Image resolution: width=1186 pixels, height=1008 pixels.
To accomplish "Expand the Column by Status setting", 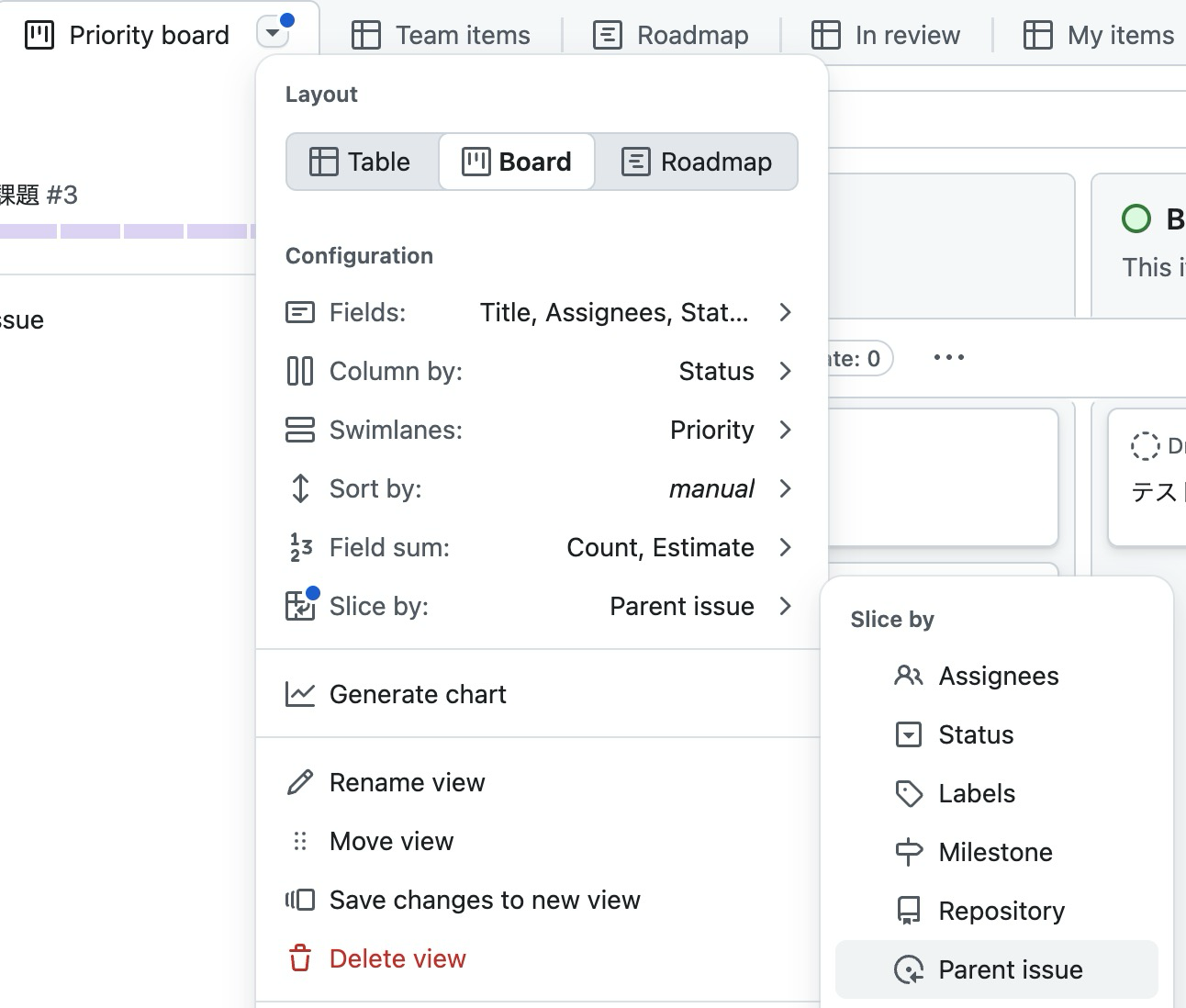I will point(542,371).
